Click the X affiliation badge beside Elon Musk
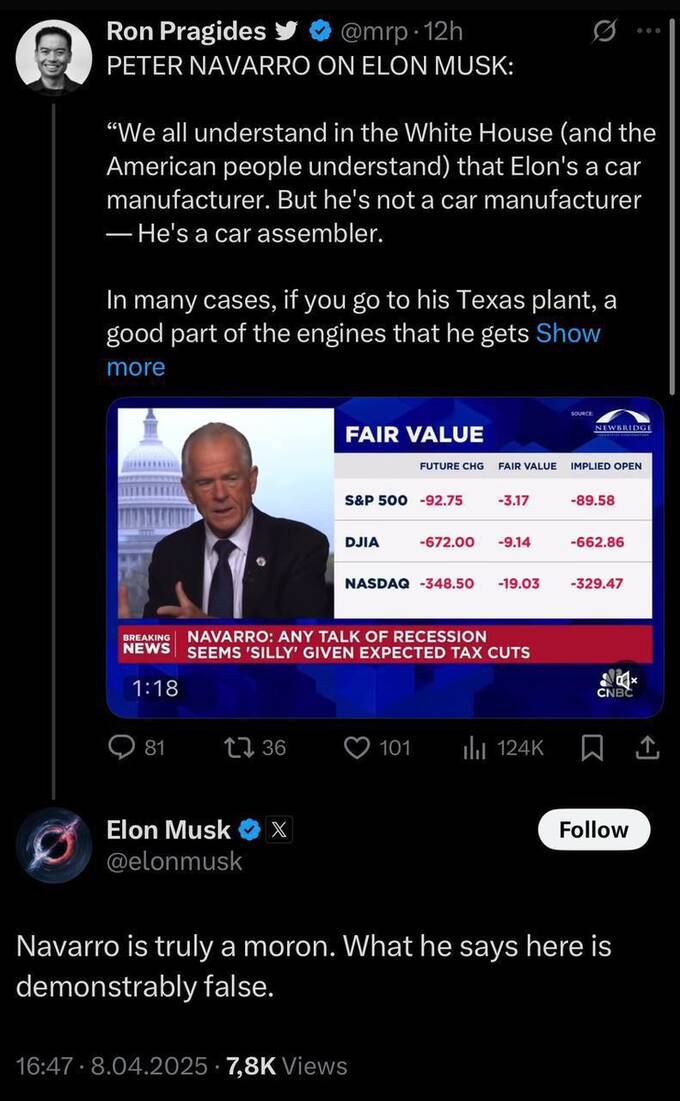The image size is (680, 1101). click(x=280, y=831)
